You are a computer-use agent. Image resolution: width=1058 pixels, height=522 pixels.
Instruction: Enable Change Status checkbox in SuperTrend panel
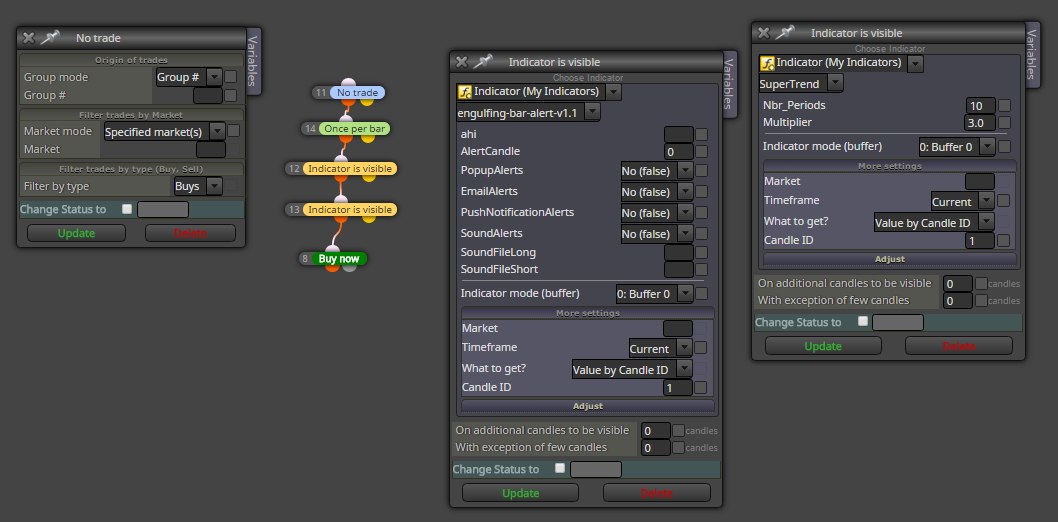[862, 322]
